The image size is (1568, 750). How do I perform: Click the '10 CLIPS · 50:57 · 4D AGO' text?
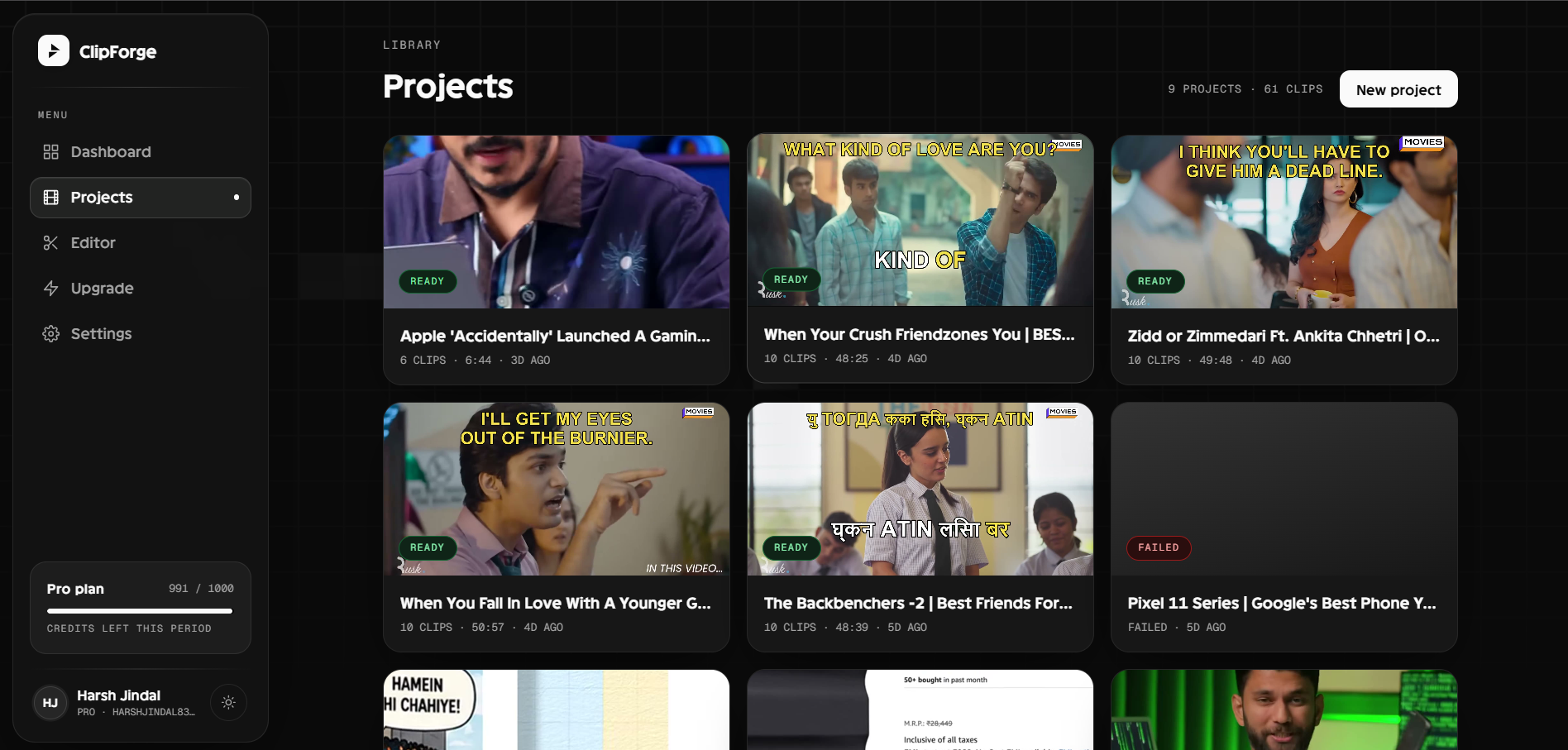[482, 628]
